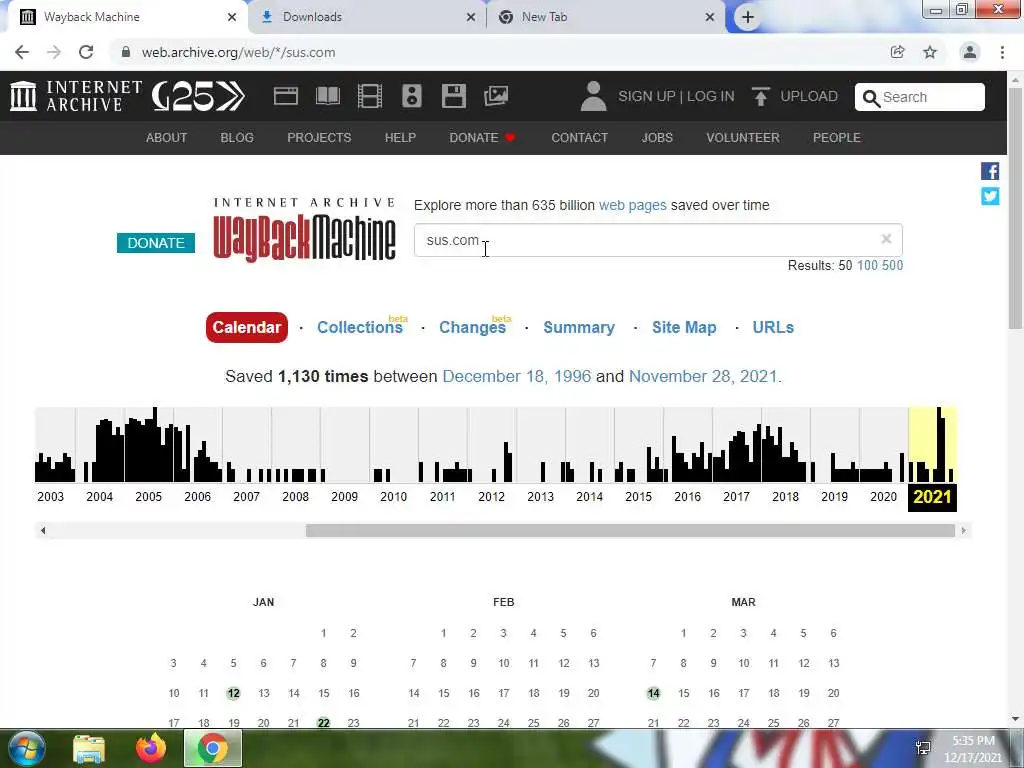Open January 12 snapshot

coord(234,693)
